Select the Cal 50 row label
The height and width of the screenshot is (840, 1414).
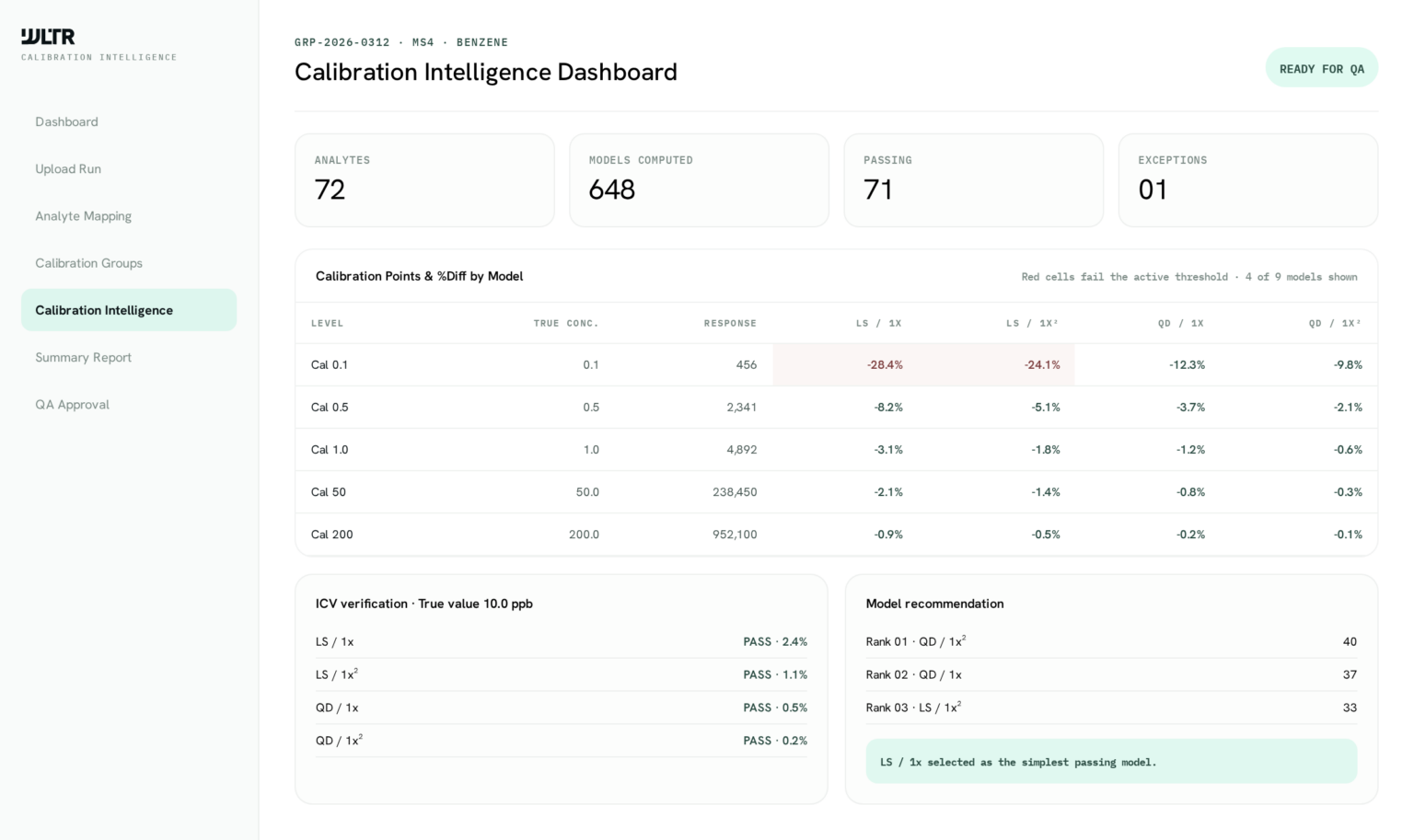(x=329, y=491)
